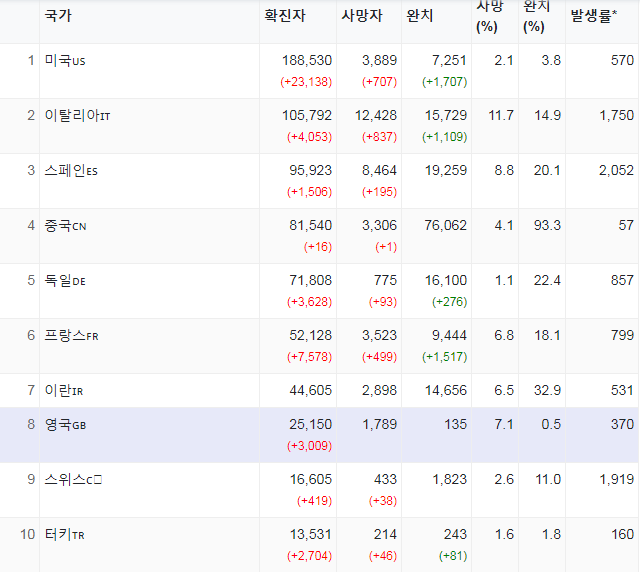
Task: Sort by 사망자 column header
Action: click(362, 16)
